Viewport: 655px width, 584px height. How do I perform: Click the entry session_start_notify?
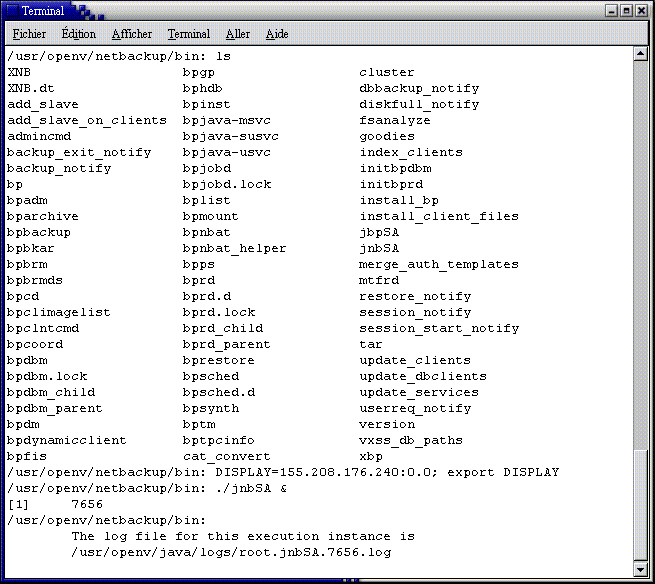[x=439, y=329]
